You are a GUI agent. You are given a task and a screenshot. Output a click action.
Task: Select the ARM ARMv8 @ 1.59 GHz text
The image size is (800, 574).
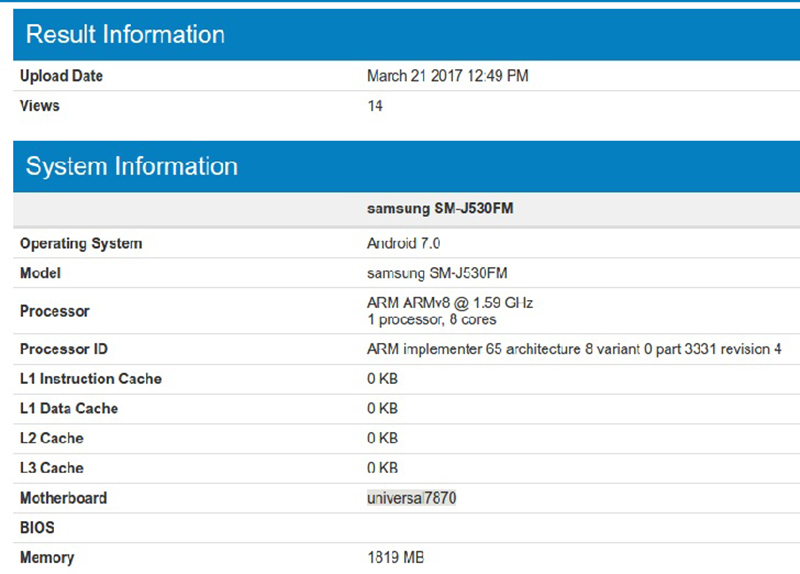450,303
